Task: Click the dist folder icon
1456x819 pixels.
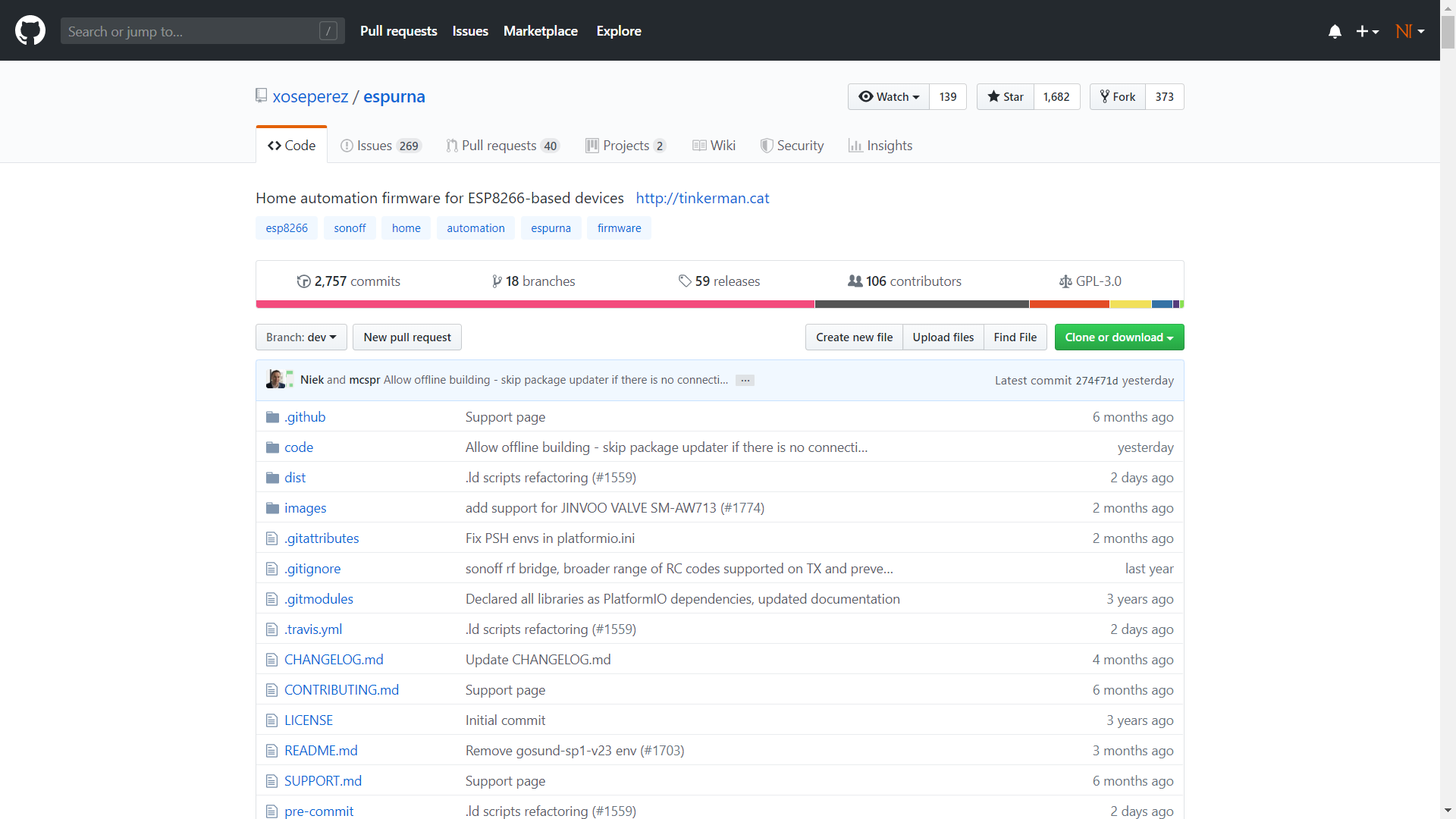Action: [272, 478]
